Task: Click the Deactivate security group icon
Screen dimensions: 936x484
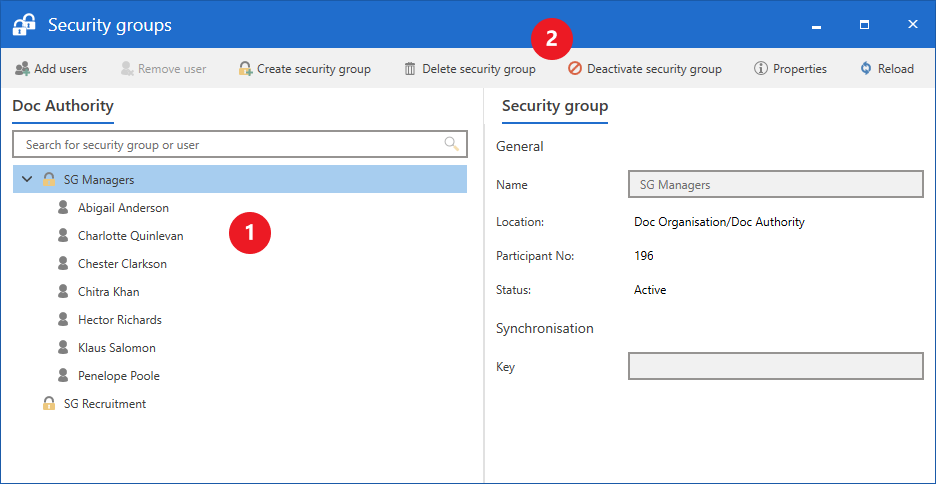Action: [x=575, y=69]
